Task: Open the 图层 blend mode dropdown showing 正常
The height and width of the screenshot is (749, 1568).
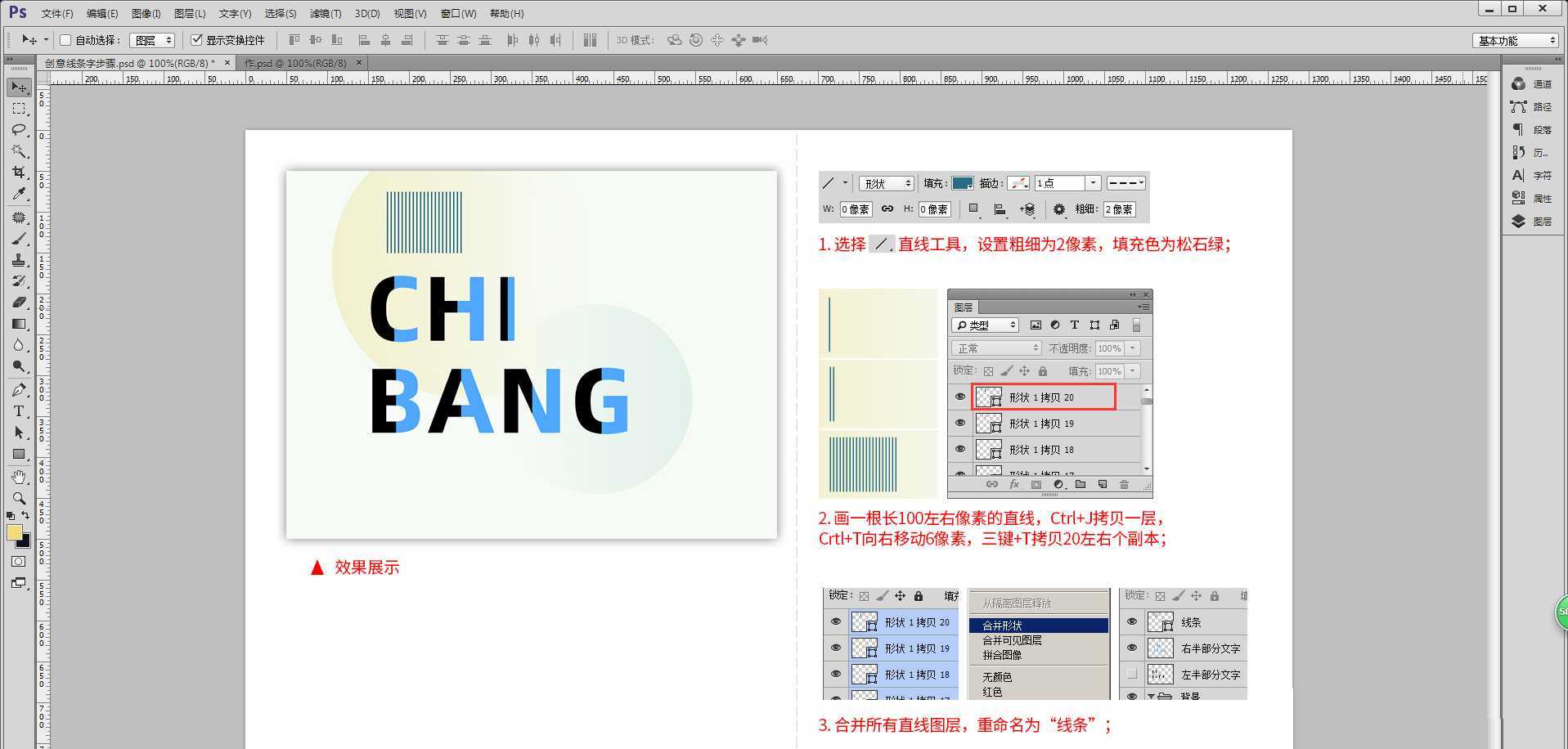Action: pyautogui.click(x=995, y=348)
